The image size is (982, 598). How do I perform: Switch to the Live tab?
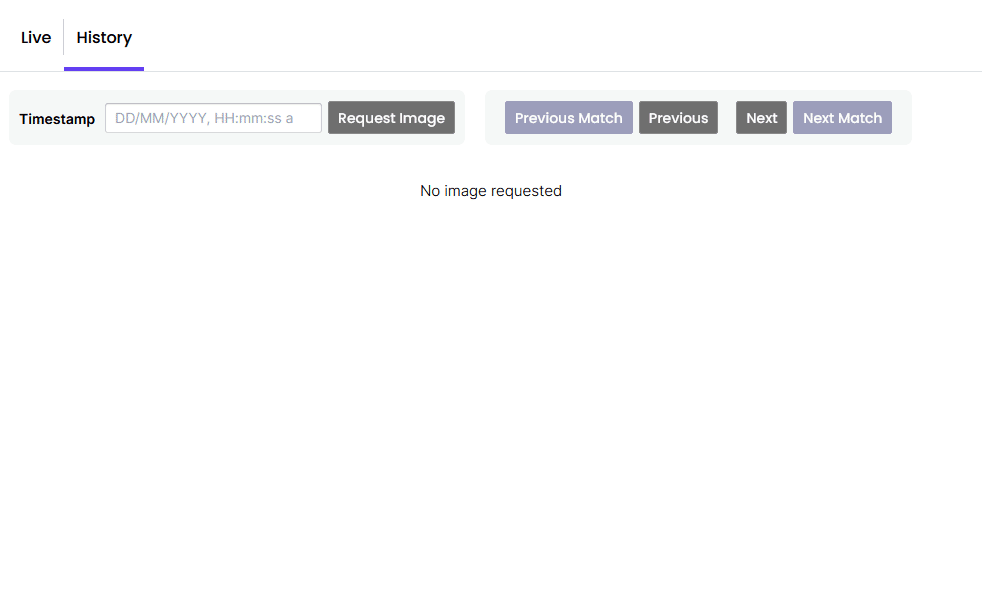(36, 38)
